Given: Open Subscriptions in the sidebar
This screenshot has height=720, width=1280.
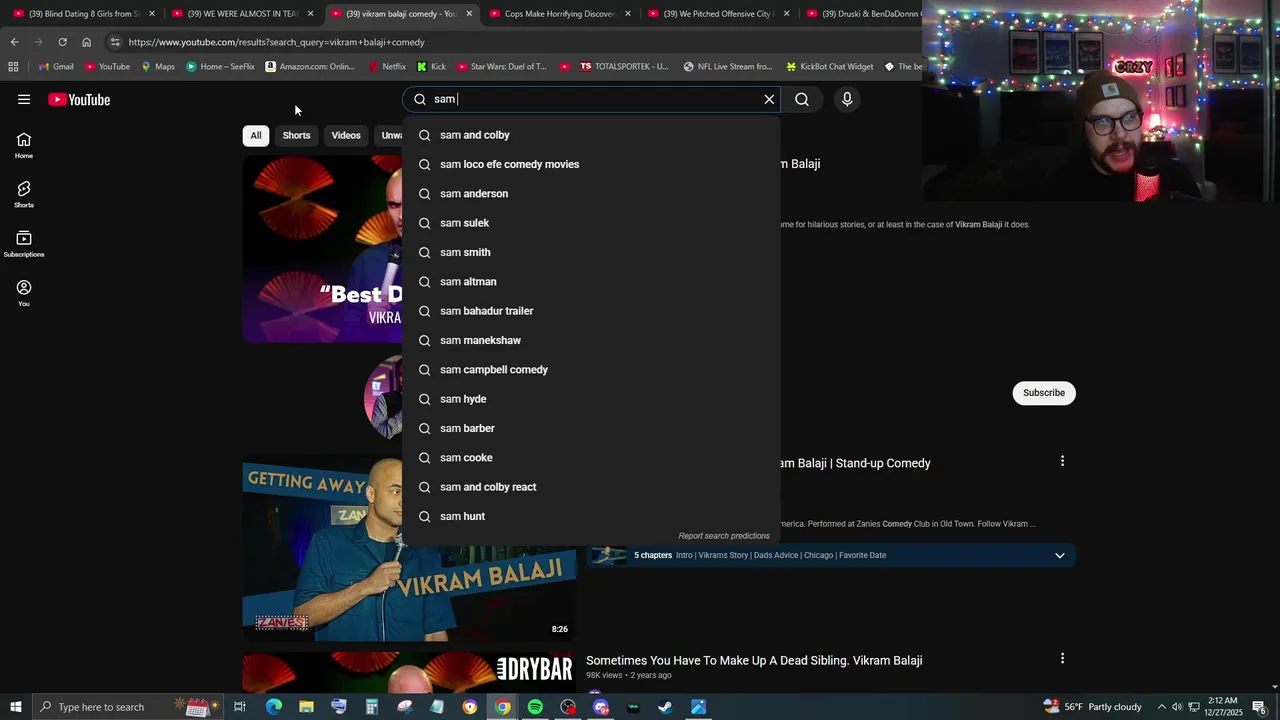Looking at the screenshot, I should pos(24,244).
